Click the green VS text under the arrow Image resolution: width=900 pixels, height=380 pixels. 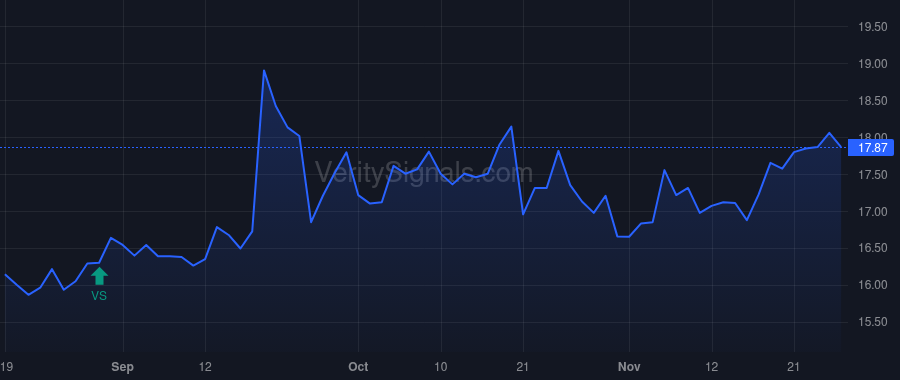pos(99,296)
